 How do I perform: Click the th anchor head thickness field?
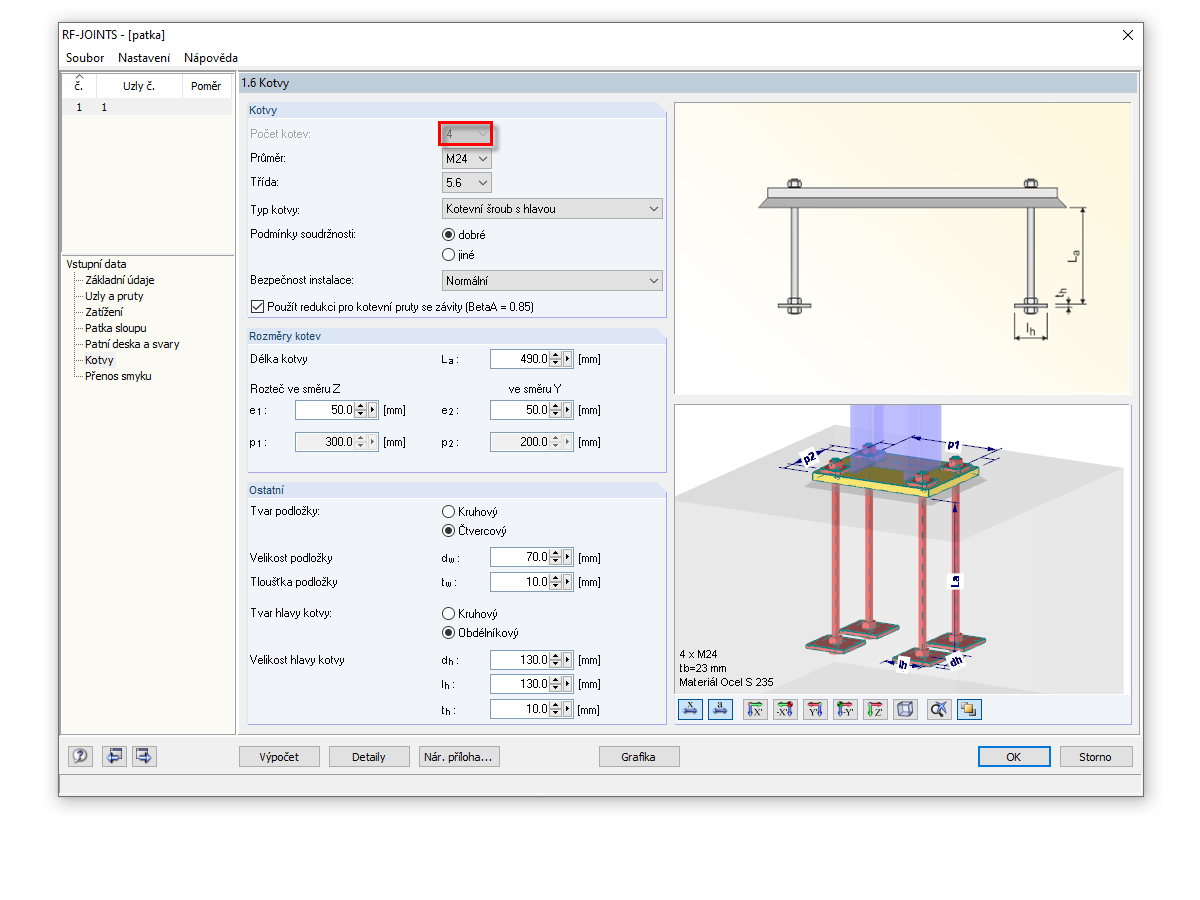click(521, 709)
